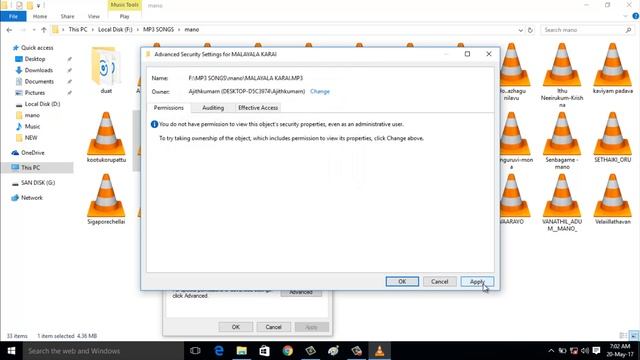Expand the ribbon with the chevron
The width and height of the screenshot is (640, 360).
[x=626, y=16]
